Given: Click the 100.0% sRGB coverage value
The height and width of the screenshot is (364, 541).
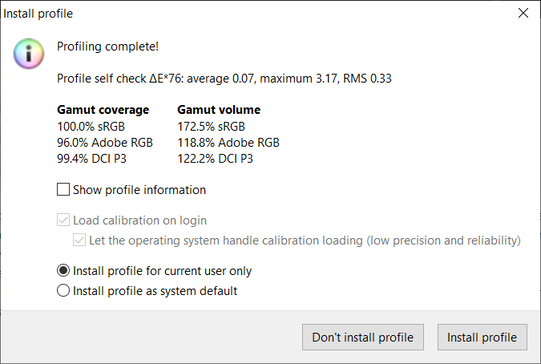Looking at the screenshot, I should (91, 126).
